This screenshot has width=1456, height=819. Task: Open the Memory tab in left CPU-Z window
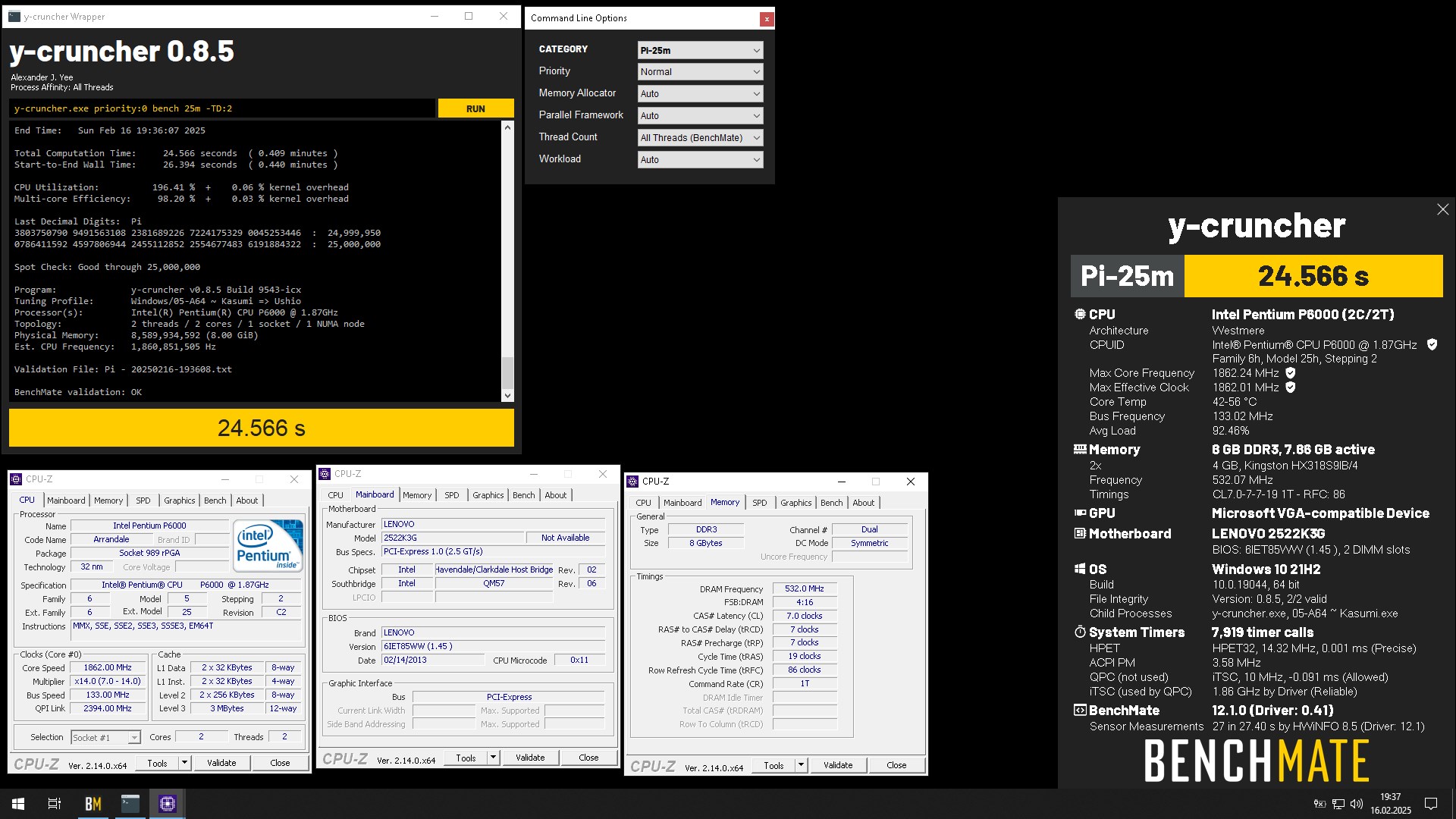coord(108,500)
